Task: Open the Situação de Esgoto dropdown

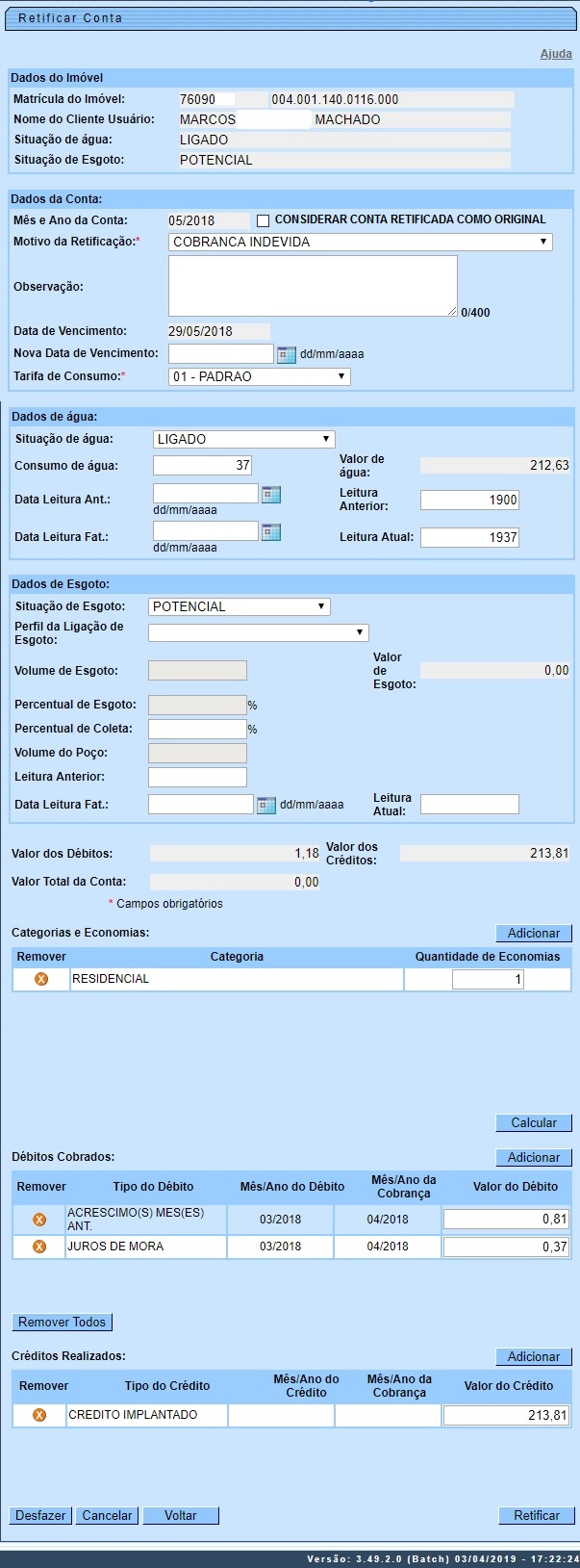Action: click(x=240, y=606)
